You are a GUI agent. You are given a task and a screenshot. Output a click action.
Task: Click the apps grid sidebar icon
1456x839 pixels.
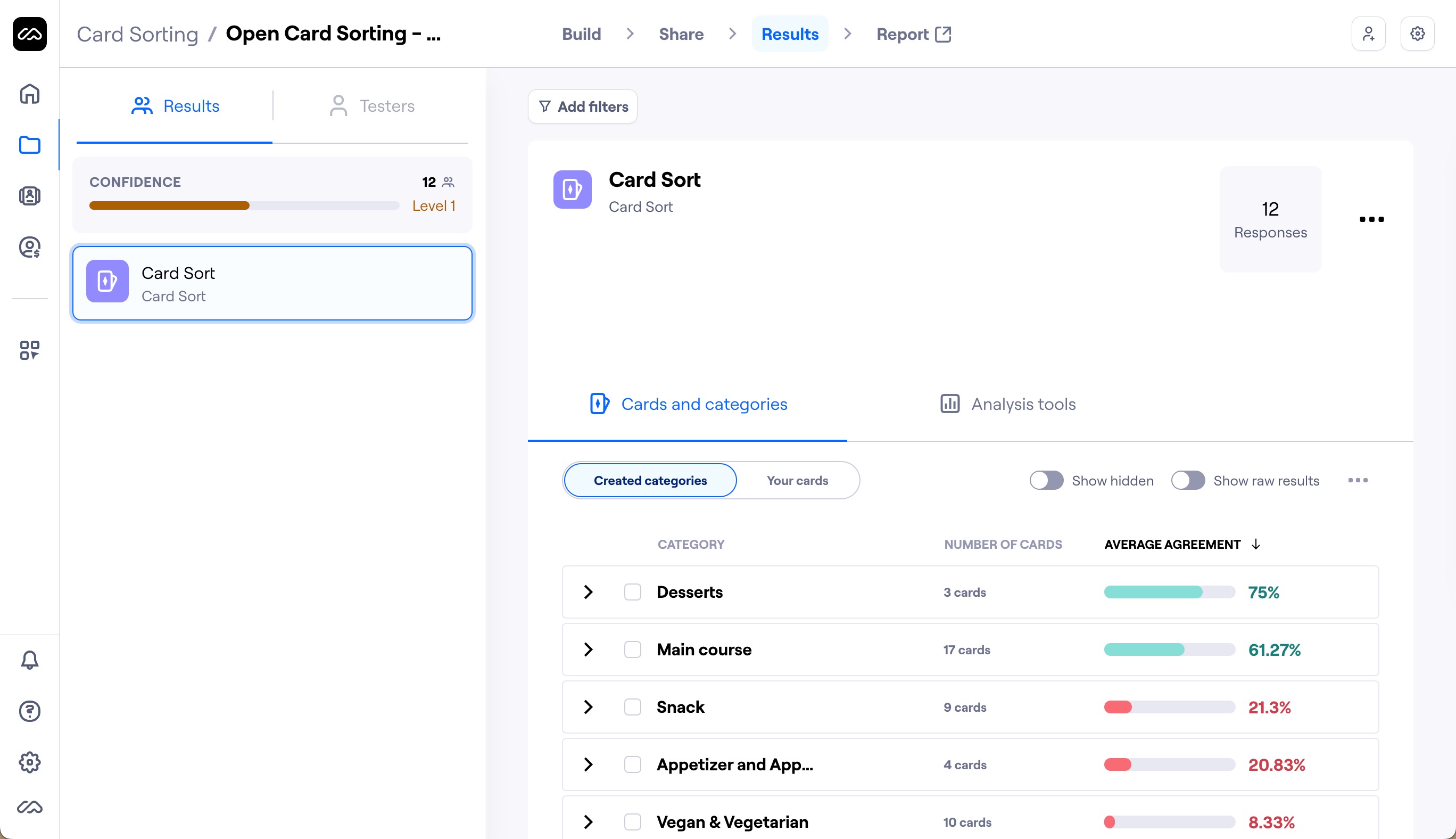tap(29, 350)
